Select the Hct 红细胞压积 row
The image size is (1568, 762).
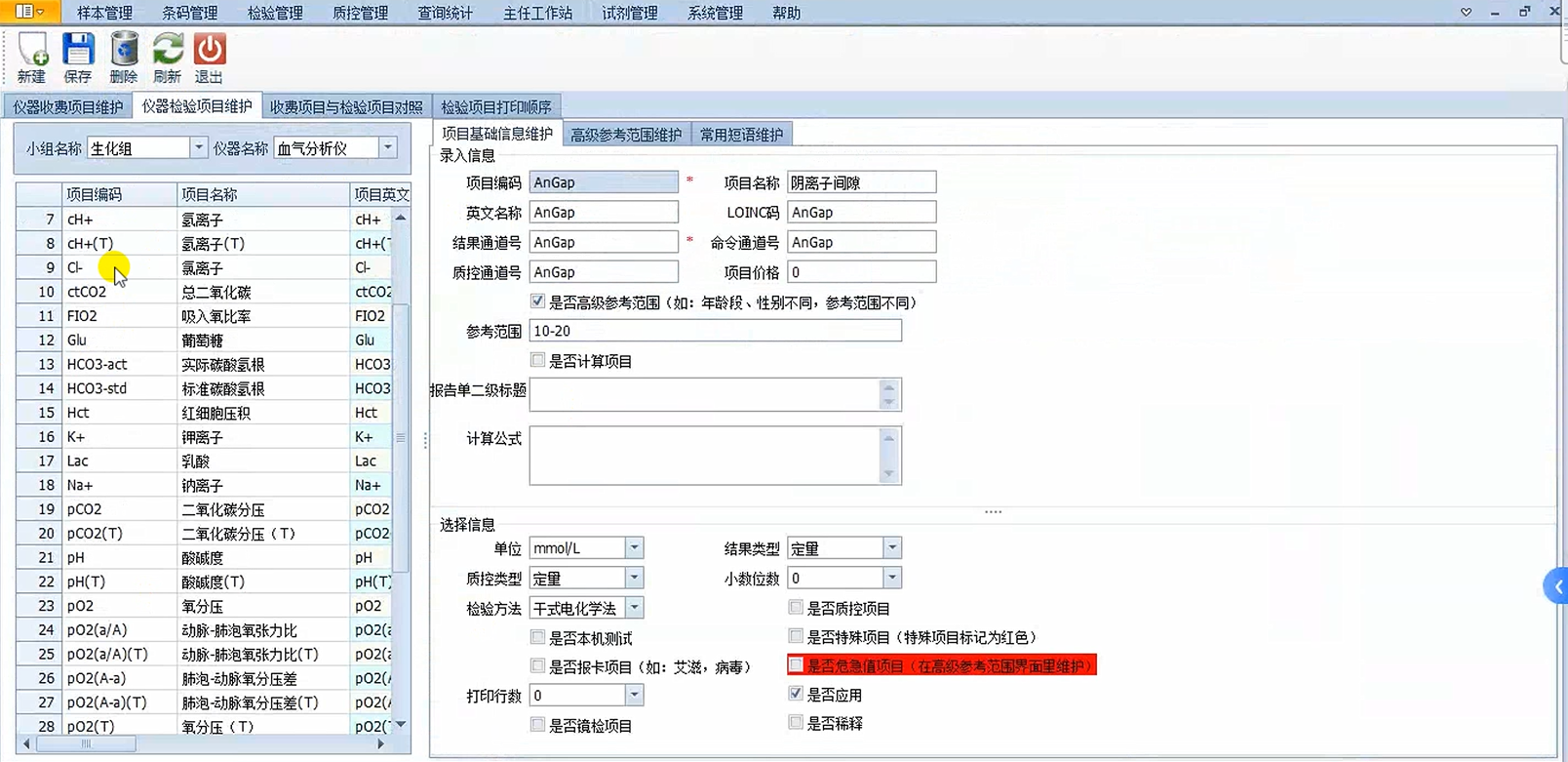(205, 412)
